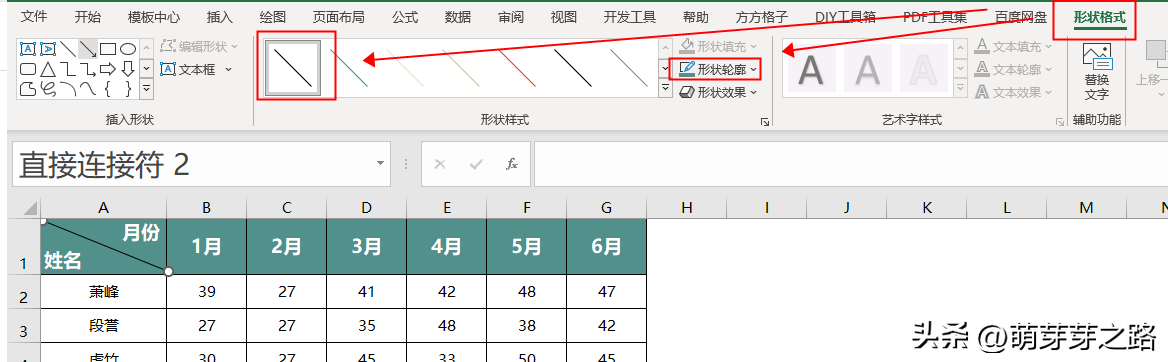Insert a left brace shape
This screenshot has height=362, width=1168.
point(108,89)
